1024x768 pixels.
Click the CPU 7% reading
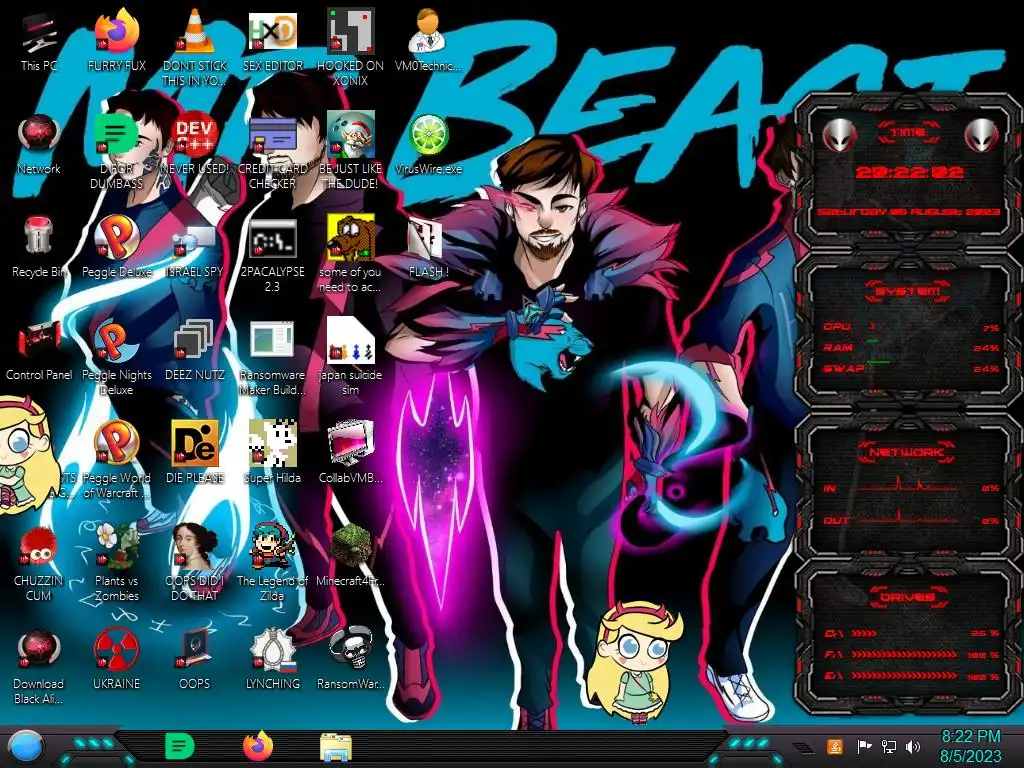pos(991,328)
